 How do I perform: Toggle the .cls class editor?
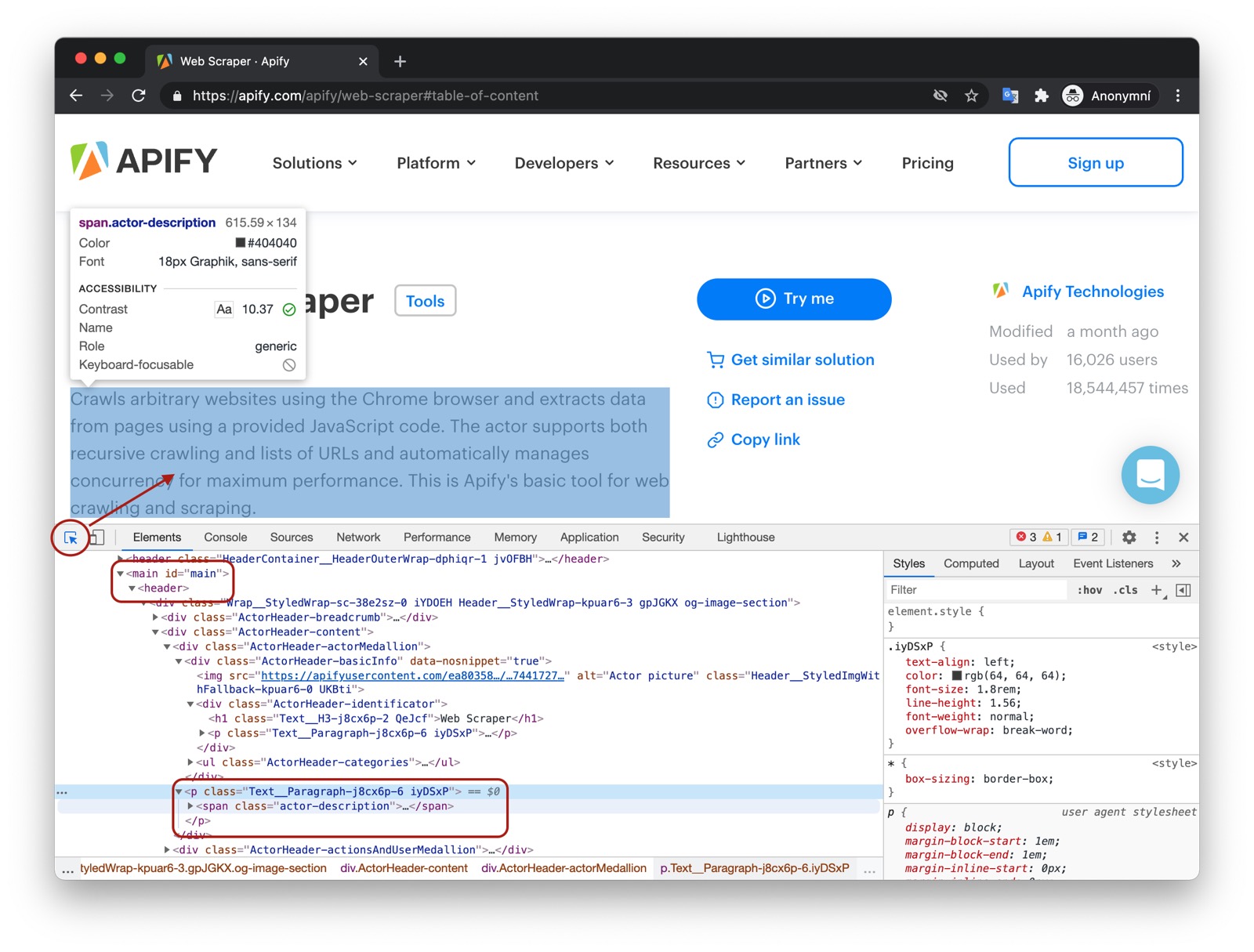click(1125, 590)
